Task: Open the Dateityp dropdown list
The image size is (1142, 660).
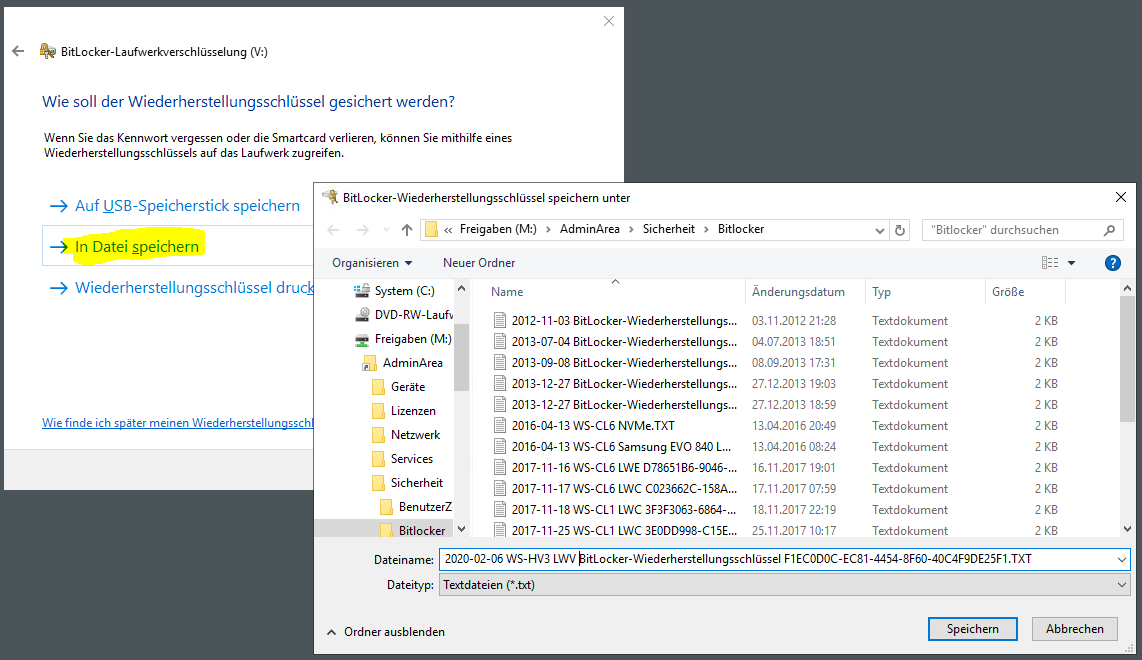Action: click(x=1122, y=585)
